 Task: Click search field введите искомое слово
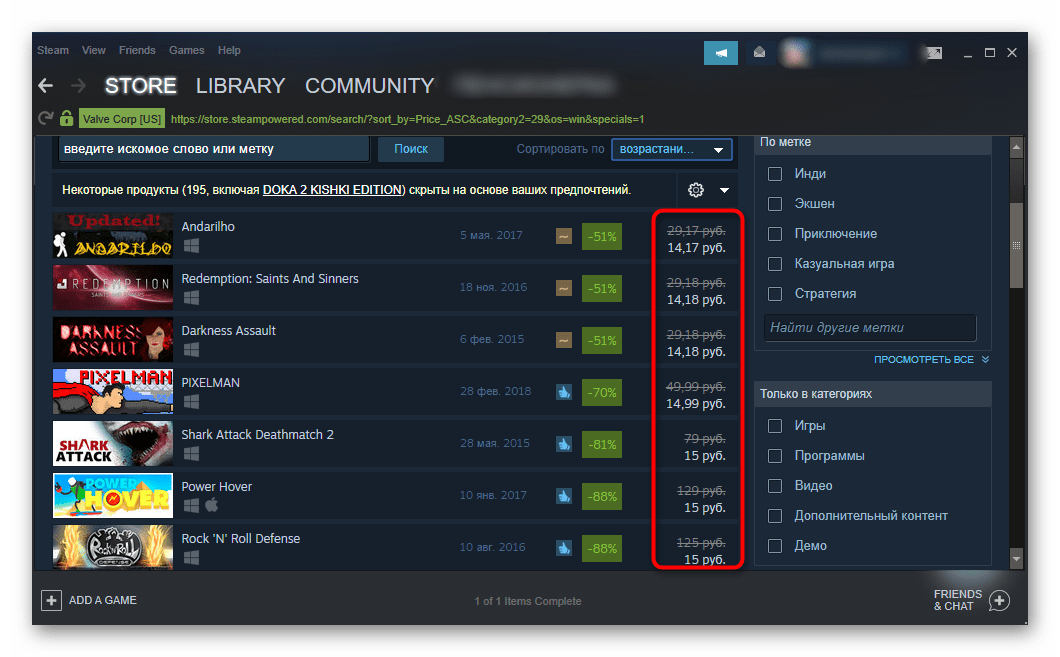(214, 149)
